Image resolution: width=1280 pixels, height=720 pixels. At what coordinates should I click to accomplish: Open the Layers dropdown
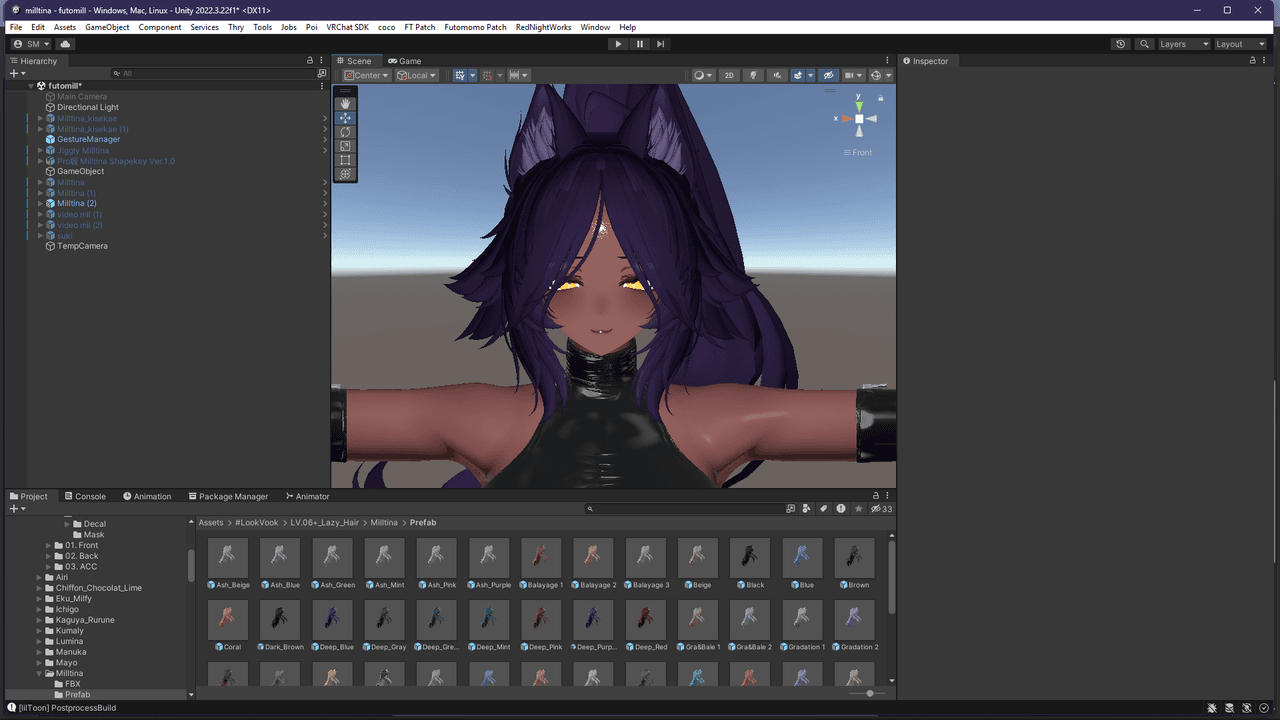click(x=1184, y=44)
